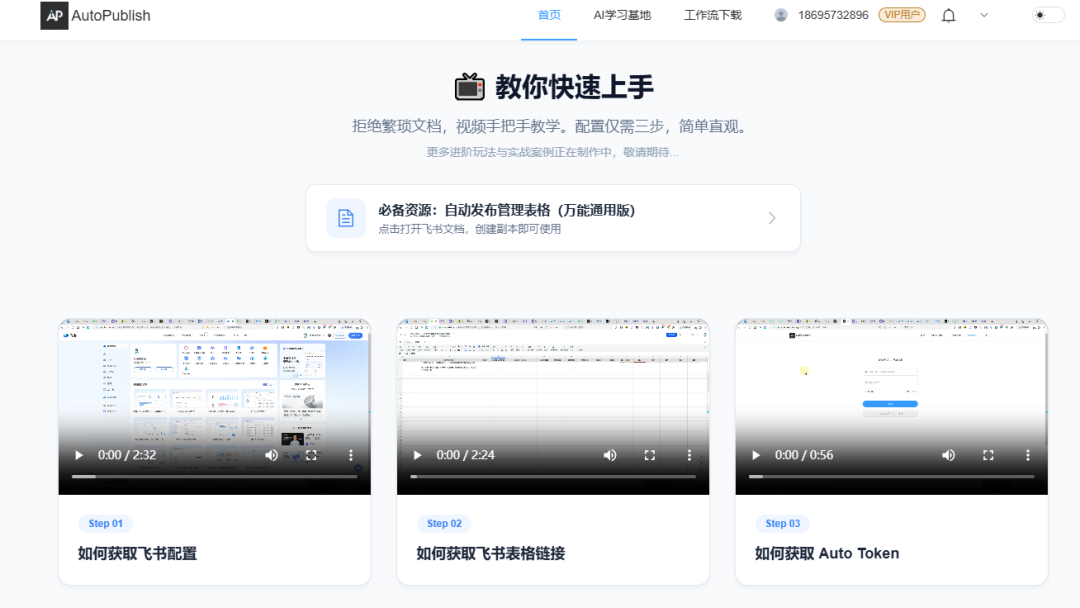Open more options on the Step 02 video

click(689, 455)
